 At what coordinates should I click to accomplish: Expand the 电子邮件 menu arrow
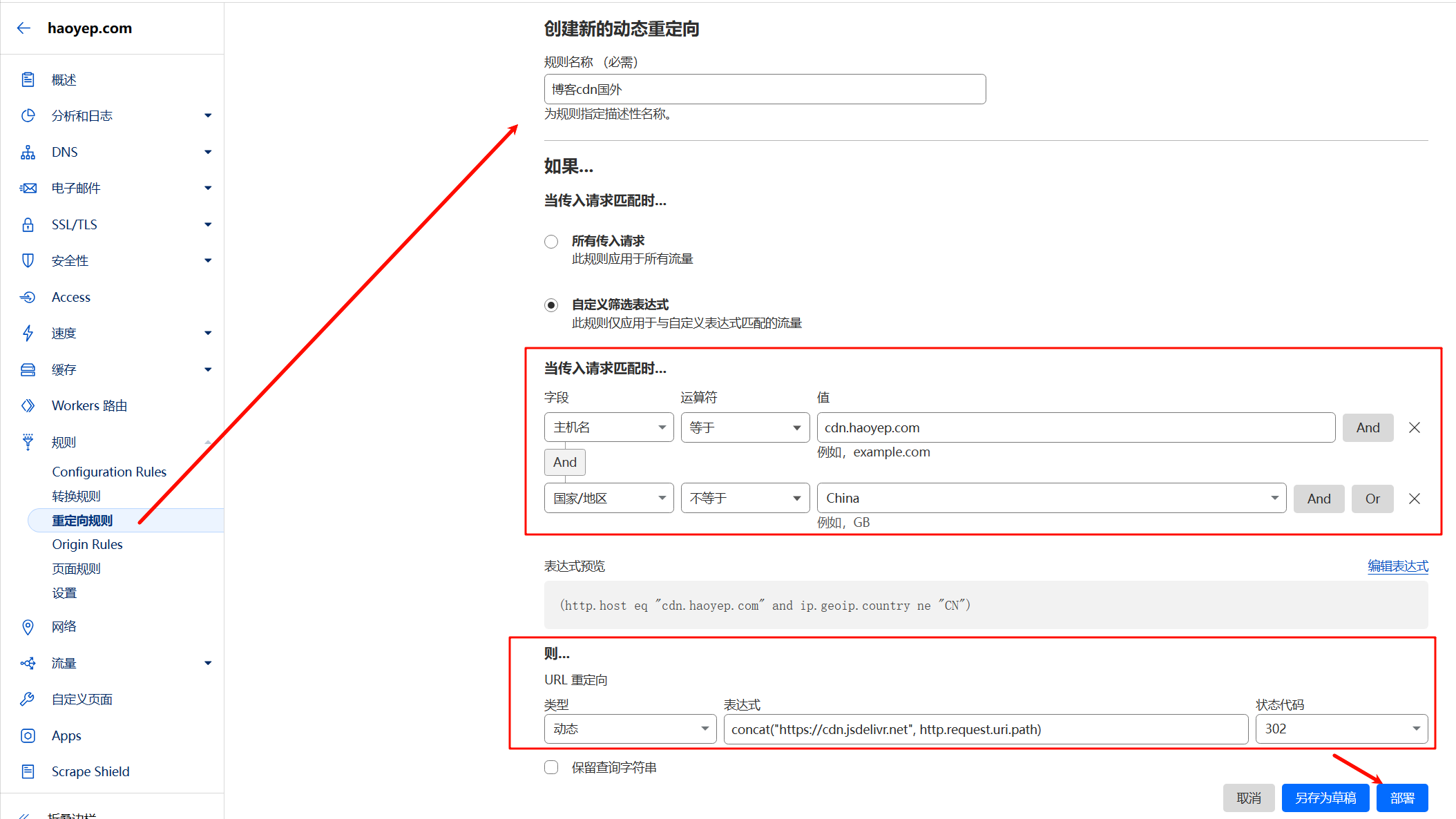pos(208,188)
